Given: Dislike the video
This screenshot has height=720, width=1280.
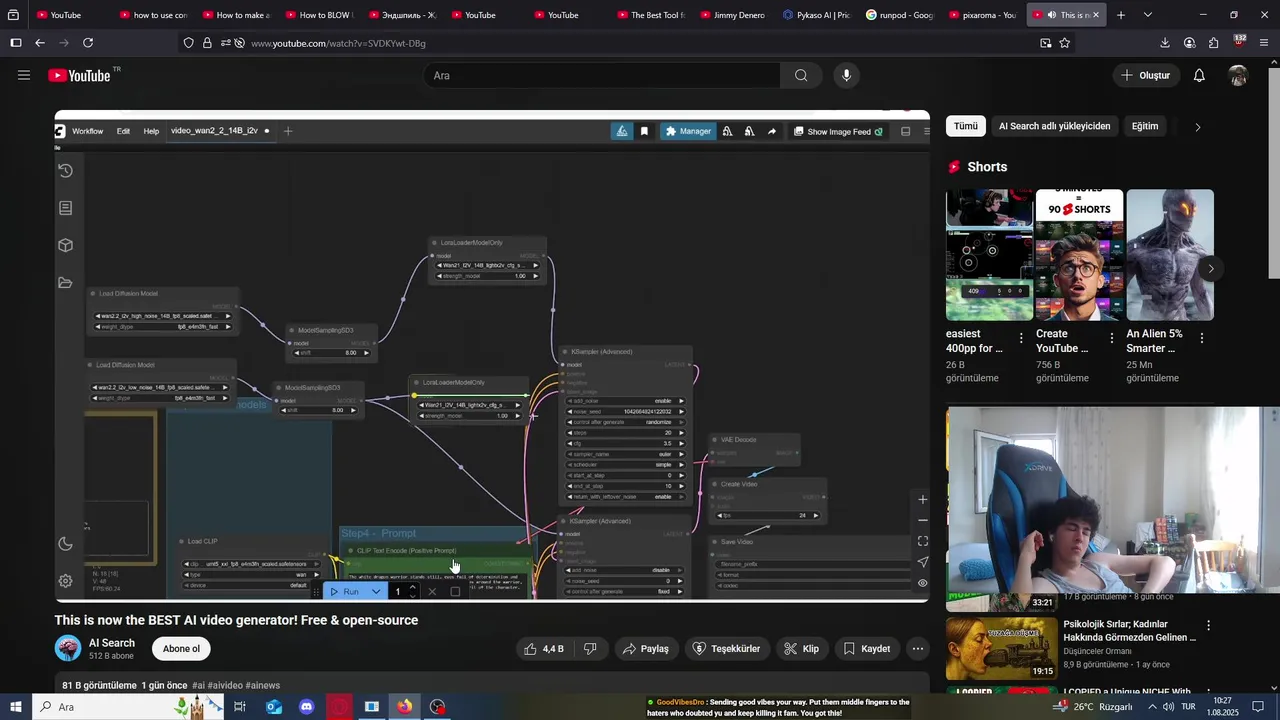Looking at the screenshot, I should tap(590, 649).
